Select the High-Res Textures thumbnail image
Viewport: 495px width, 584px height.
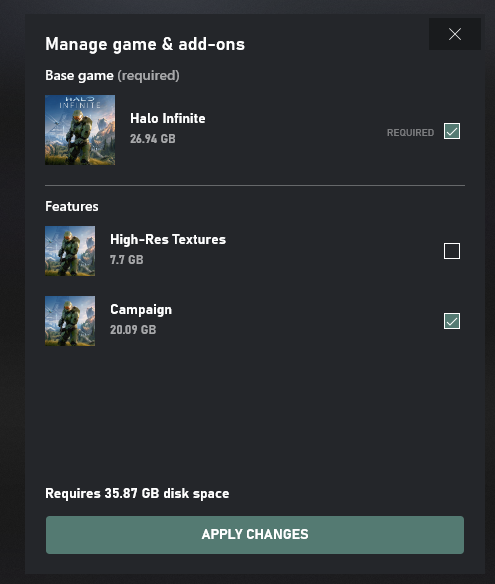click(70, 251)
